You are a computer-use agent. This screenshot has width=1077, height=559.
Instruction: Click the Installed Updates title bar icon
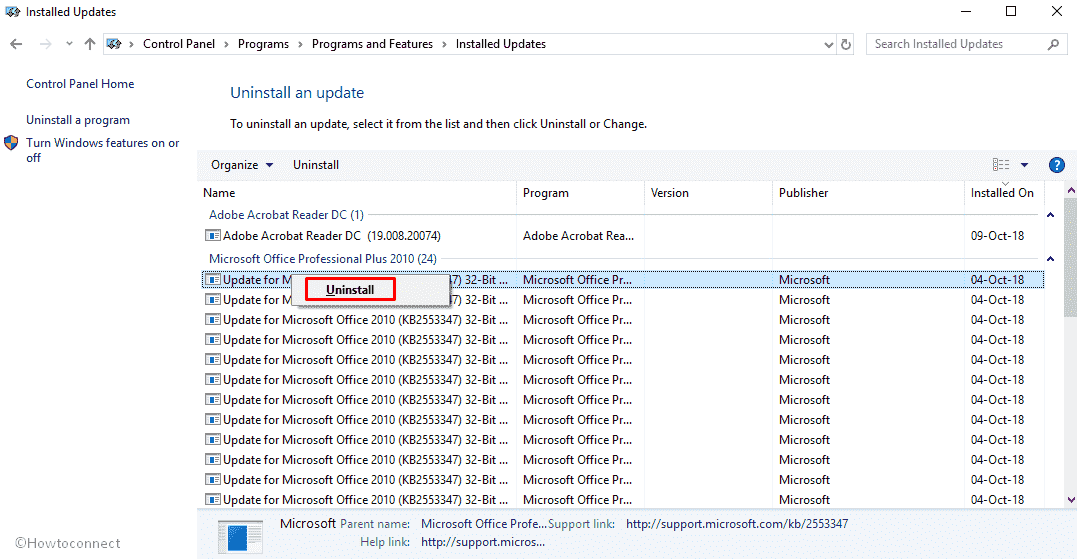click(x=12, y=12)
